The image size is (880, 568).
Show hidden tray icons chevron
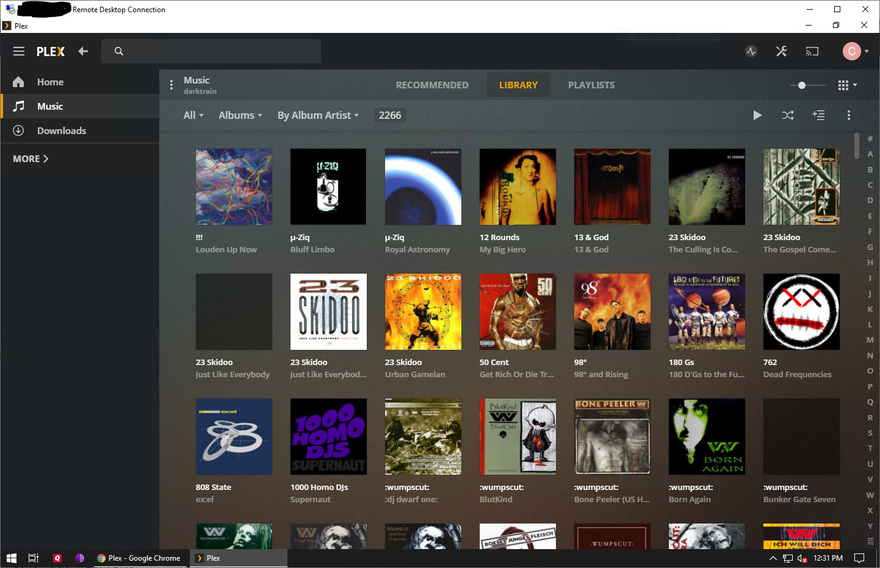click(773, 558)
